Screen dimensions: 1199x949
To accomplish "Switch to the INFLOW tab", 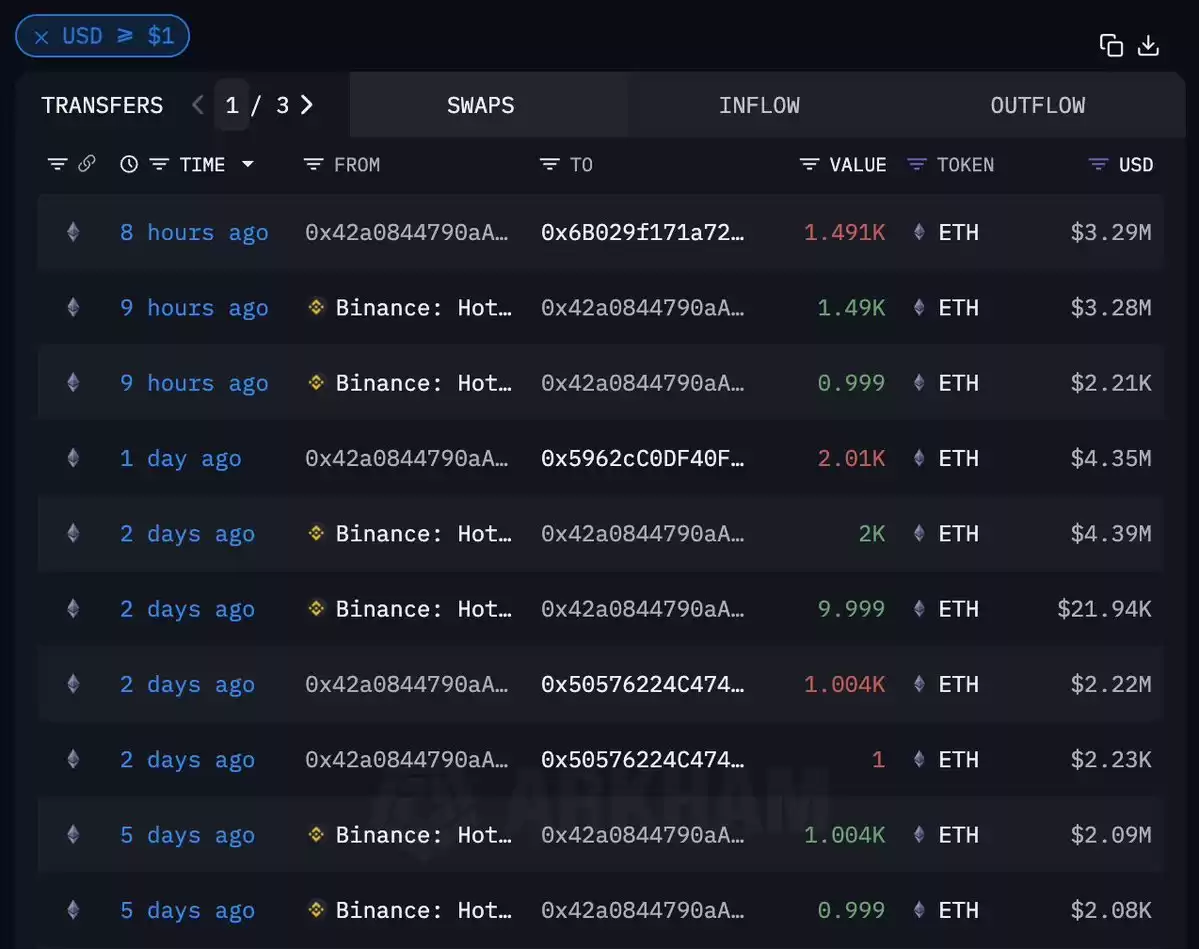I will [x=759, y=105].
